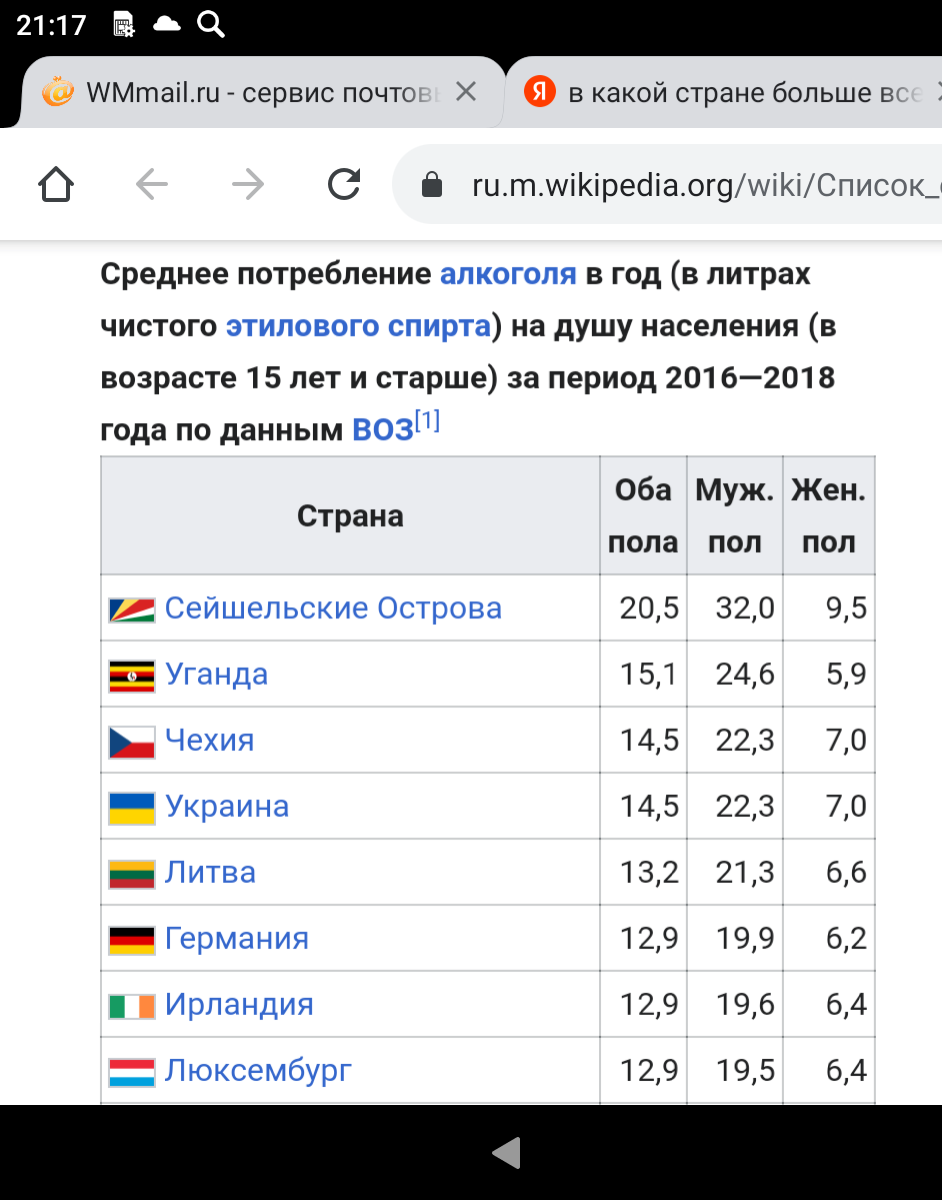Follow the ВОЗ link
The height and width of the screenshot is (1200, 942).
[x=382, y=430]
